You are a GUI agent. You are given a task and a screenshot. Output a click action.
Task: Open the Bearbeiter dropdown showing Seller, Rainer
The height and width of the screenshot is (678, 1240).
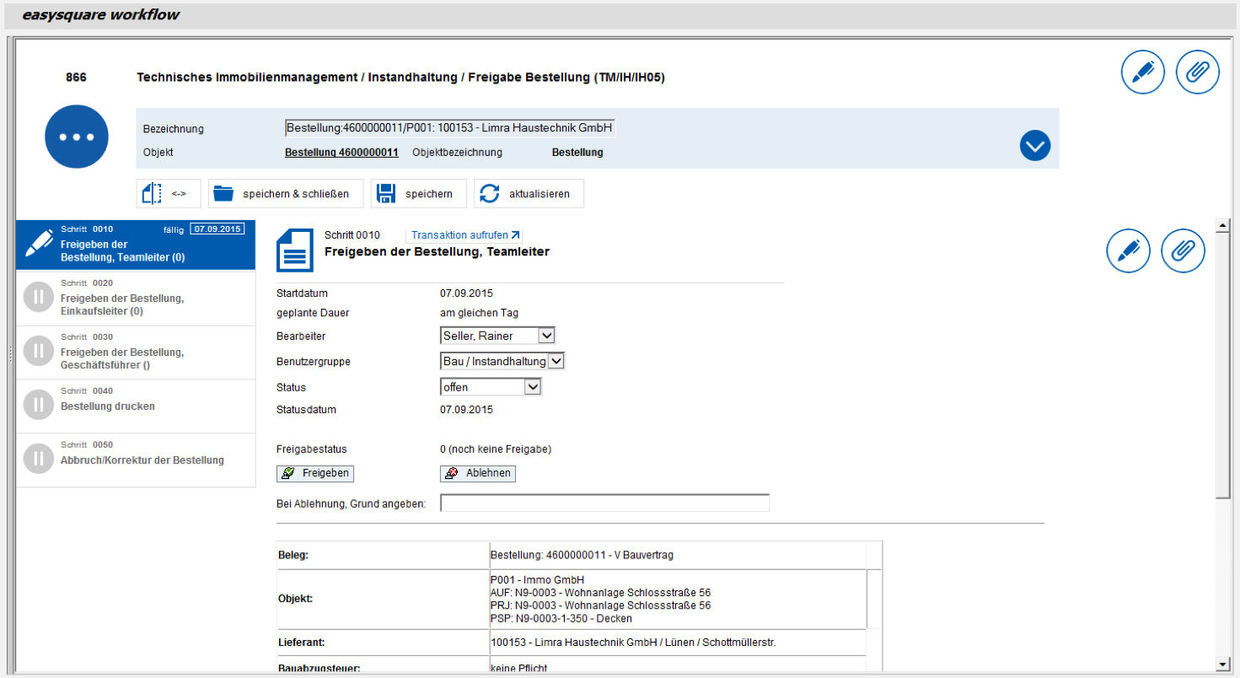[x=497, y=335]
